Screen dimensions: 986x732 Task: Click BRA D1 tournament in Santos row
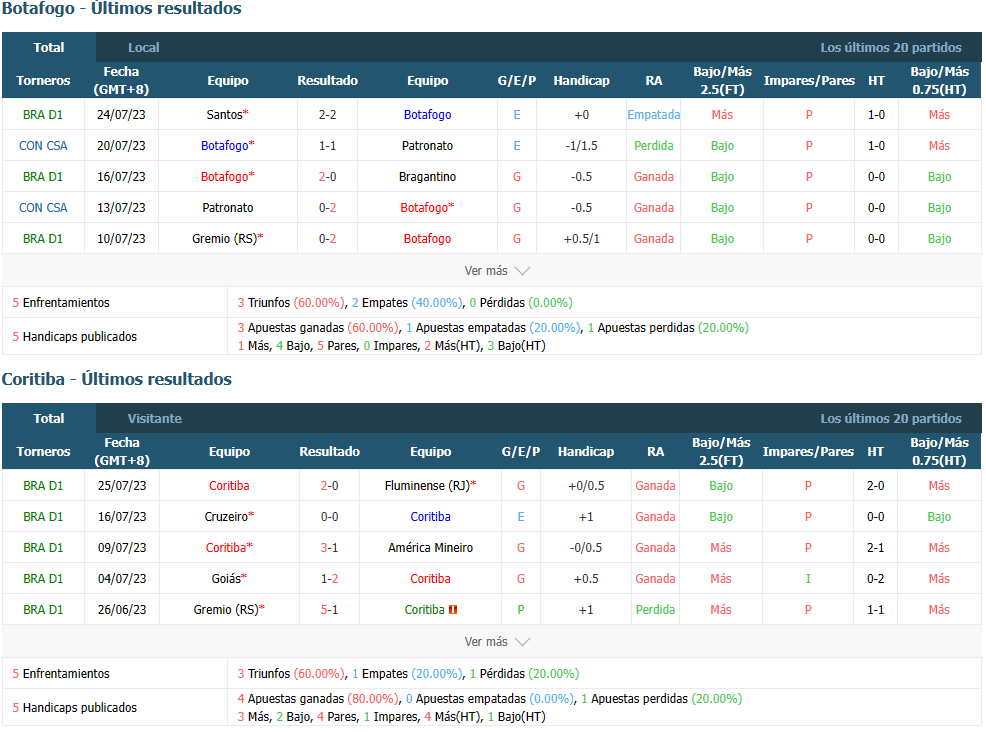click(43, 115)
